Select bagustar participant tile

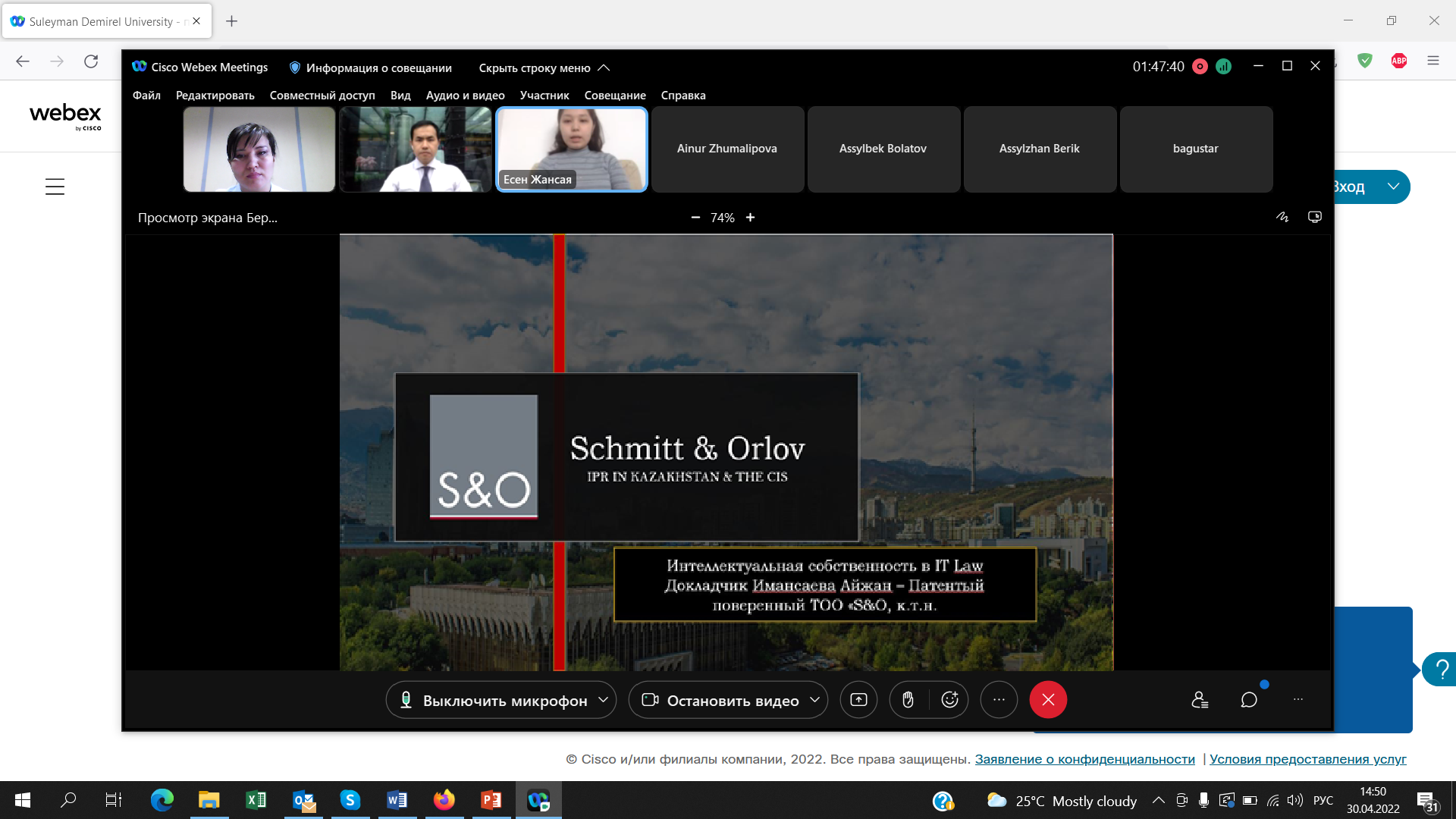(1196, 149)
